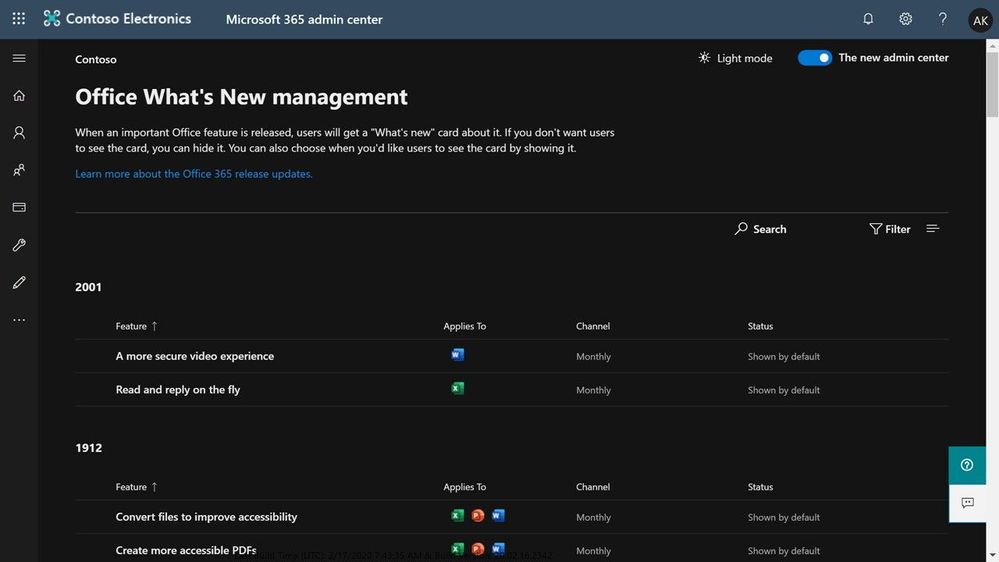This screenshot has width=999, height=562.
Task: Click Status header in 1912 section
Action: 760,486
